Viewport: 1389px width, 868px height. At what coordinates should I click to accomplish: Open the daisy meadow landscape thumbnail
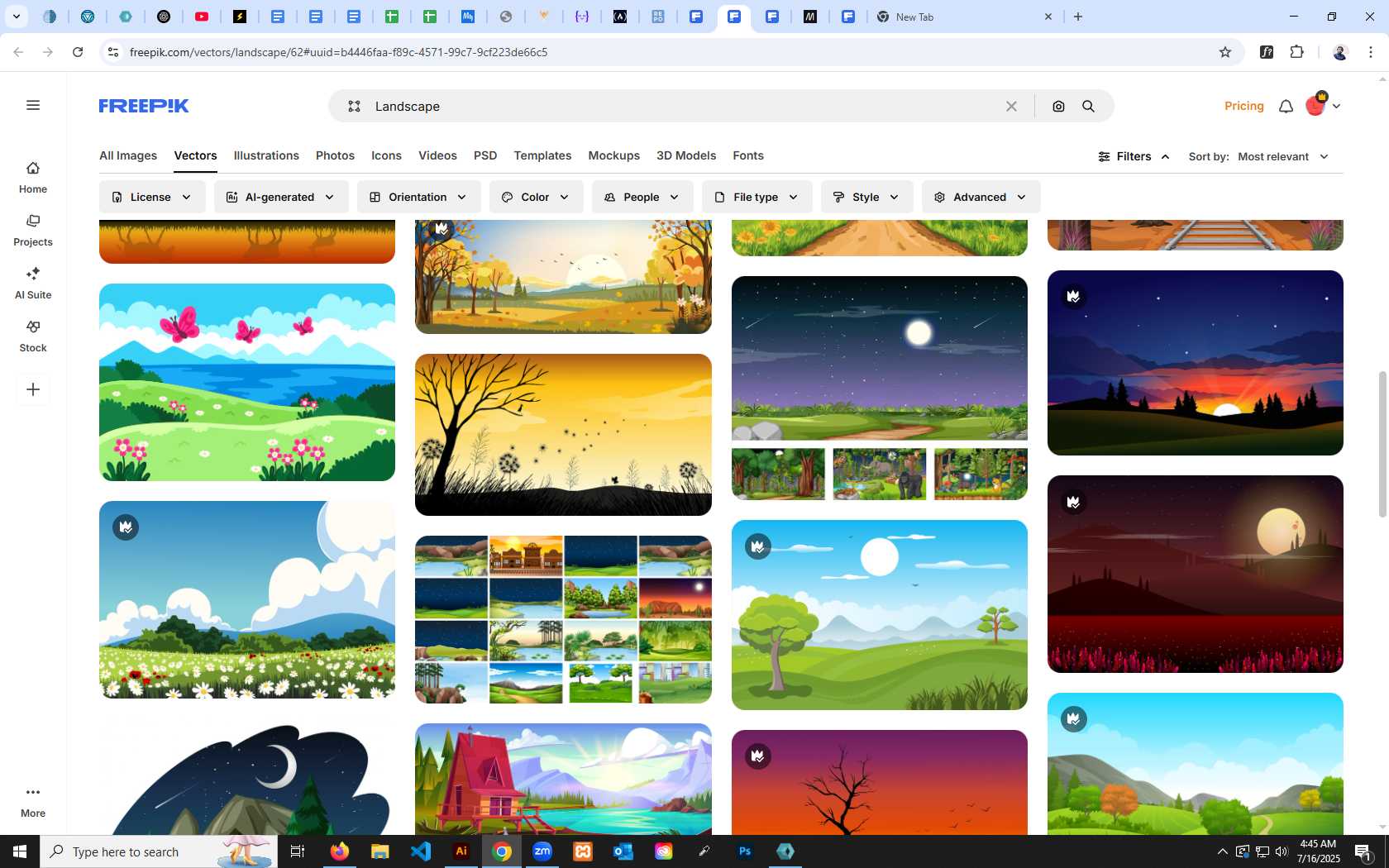(247, 599)
